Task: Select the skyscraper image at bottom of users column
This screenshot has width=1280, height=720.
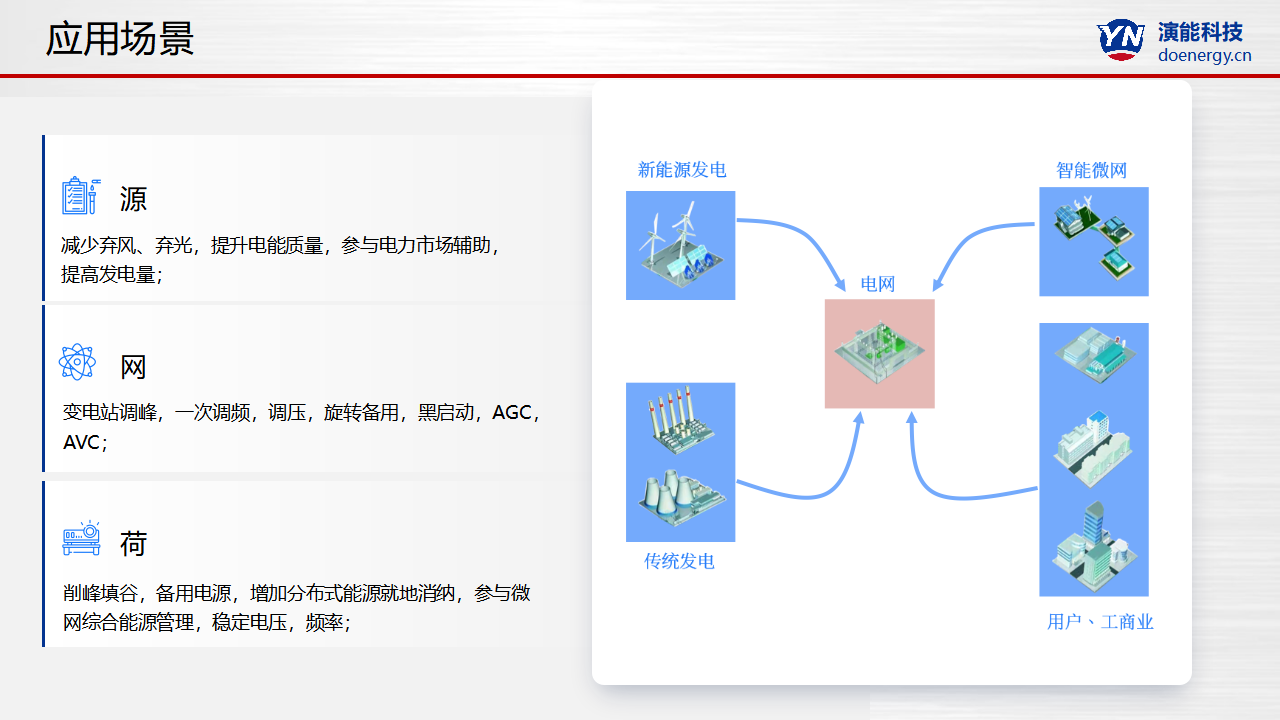Action: click(1093, 548)
